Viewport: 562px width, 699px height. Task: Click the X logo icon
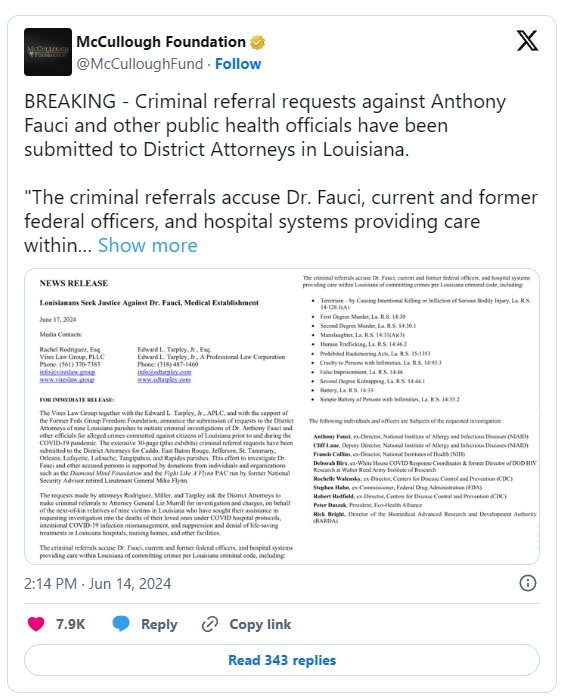[x=528, y=41]
